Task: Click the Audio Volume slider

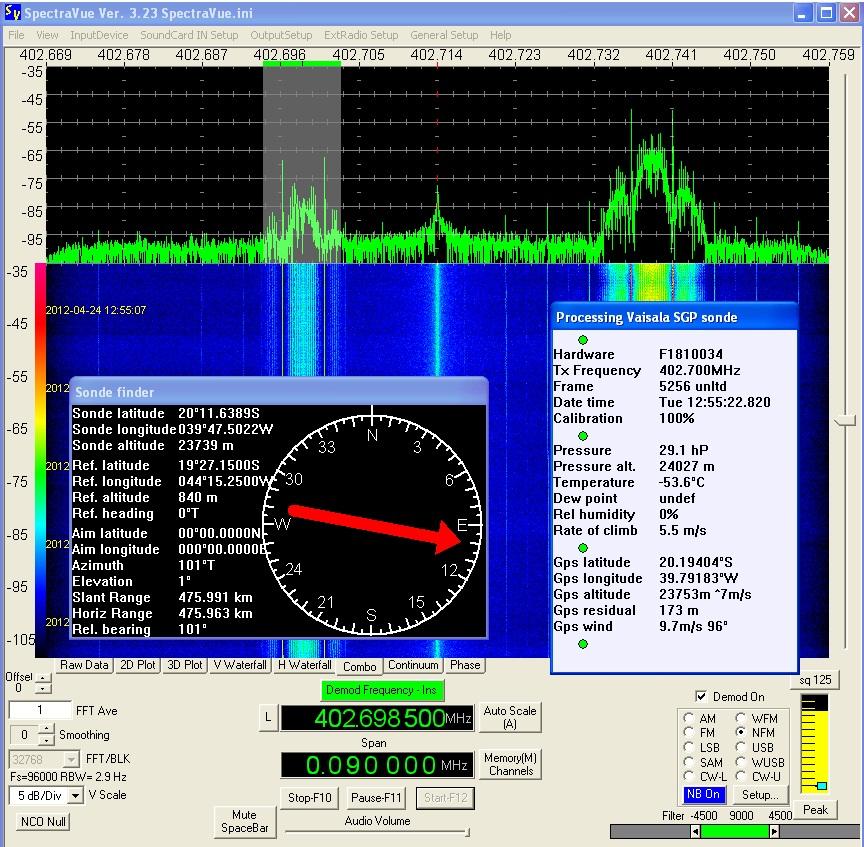Action: coord(377,831)
